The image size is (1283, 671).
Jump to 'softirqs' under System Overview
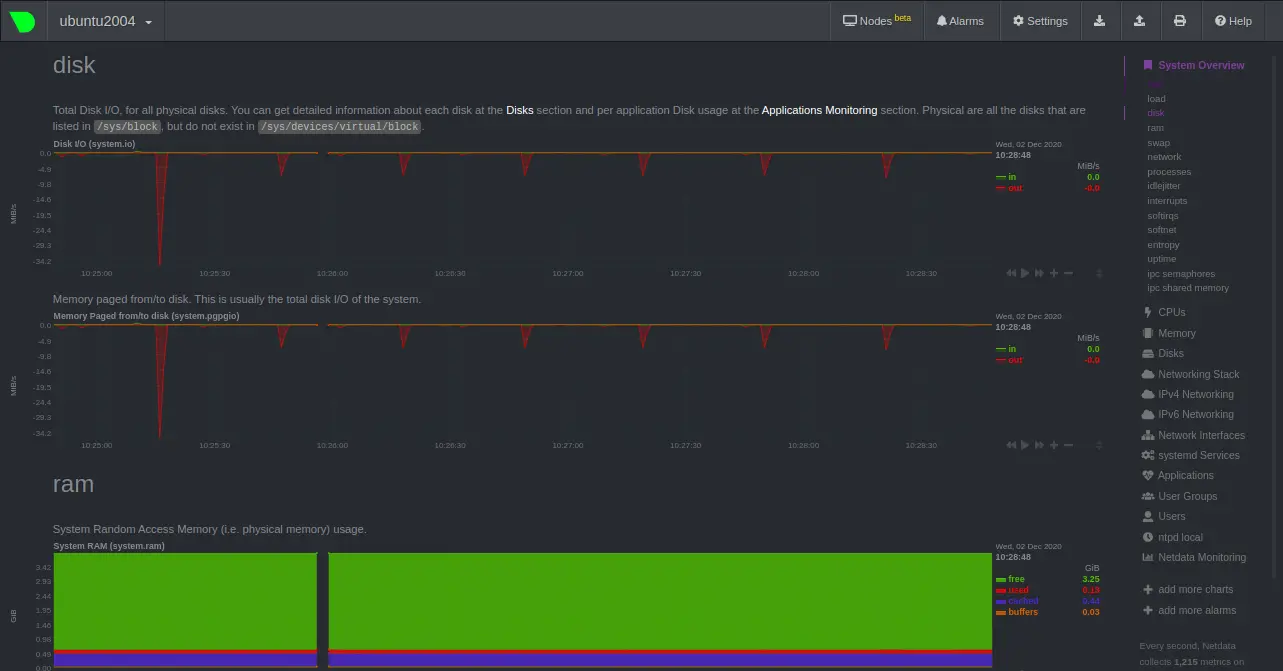tap(1163, 215)
